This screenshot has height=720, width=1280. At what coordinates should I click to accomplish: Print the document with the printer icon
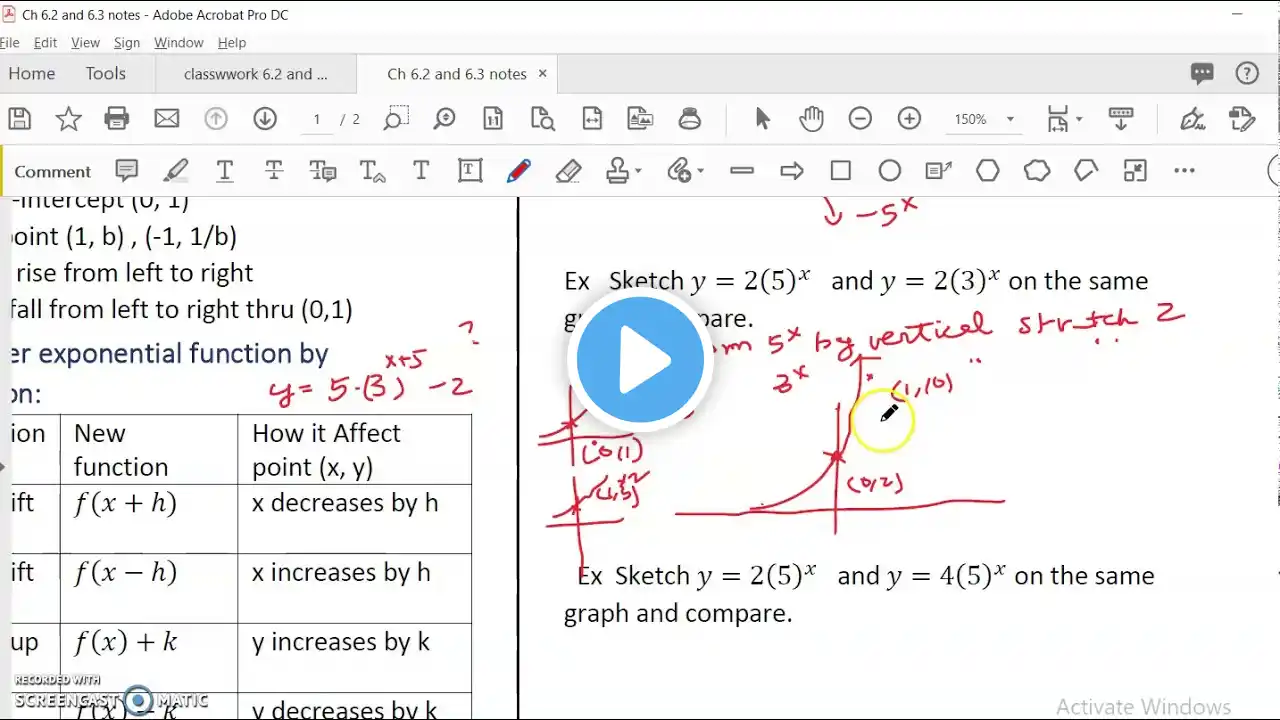(117, 119)
